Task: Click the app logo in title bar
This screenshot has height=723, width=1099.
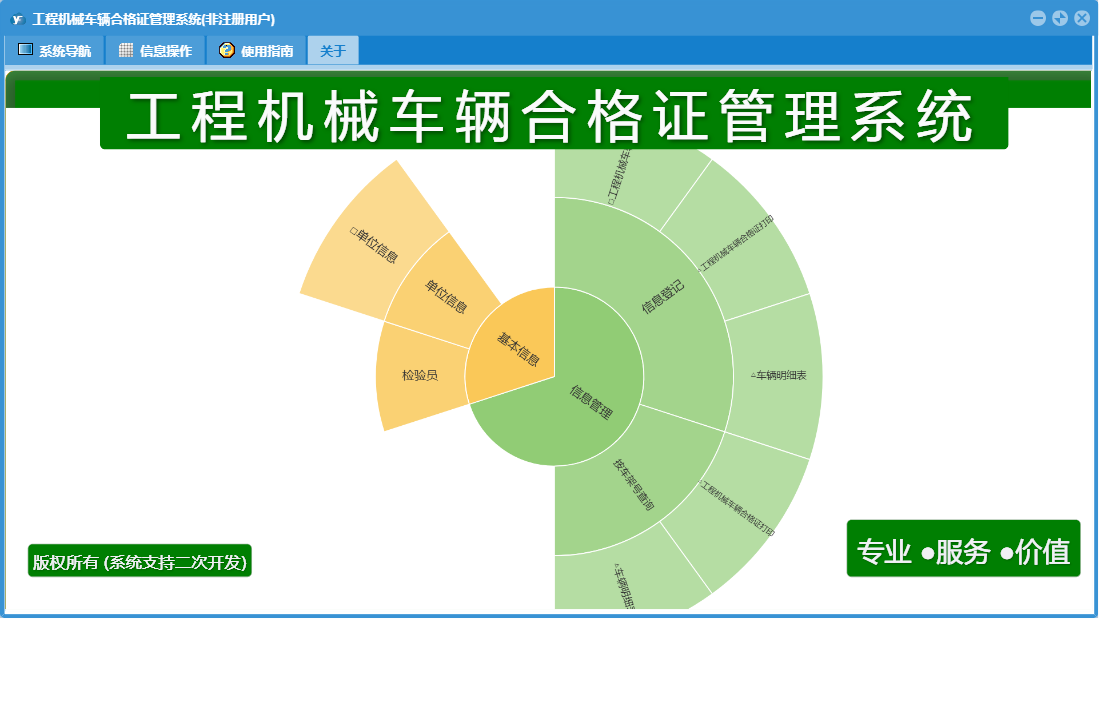Action: 18,19
